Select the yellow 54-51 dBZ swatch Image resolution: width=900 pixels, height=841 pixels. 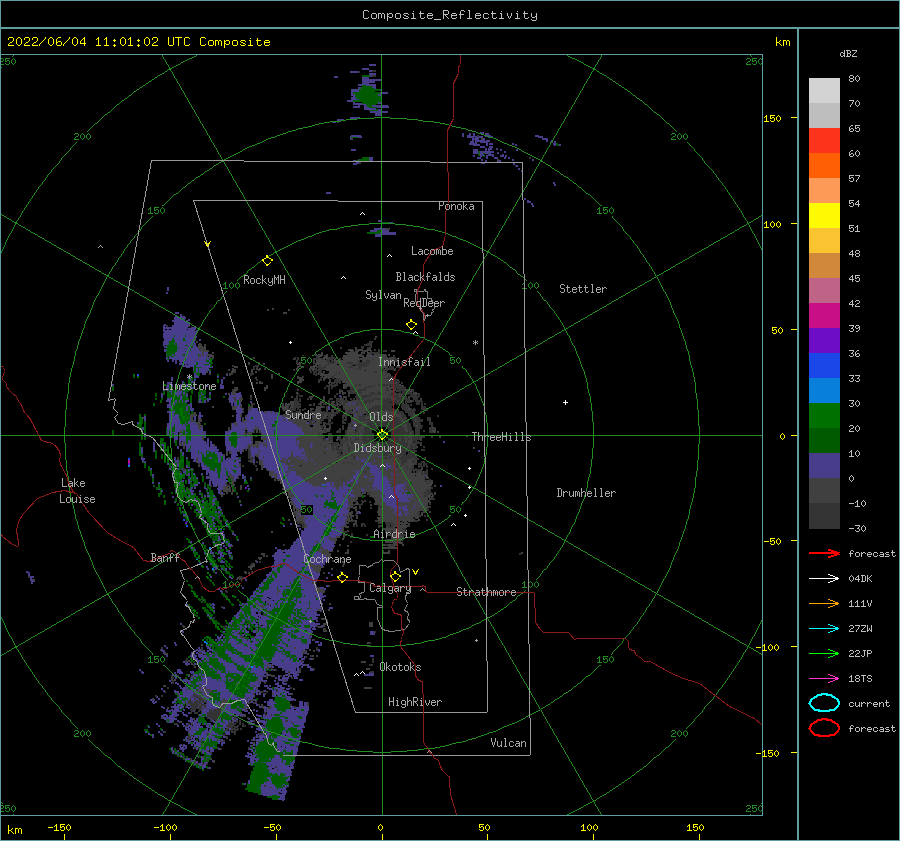pyautogui.click(x=824, y=215)
